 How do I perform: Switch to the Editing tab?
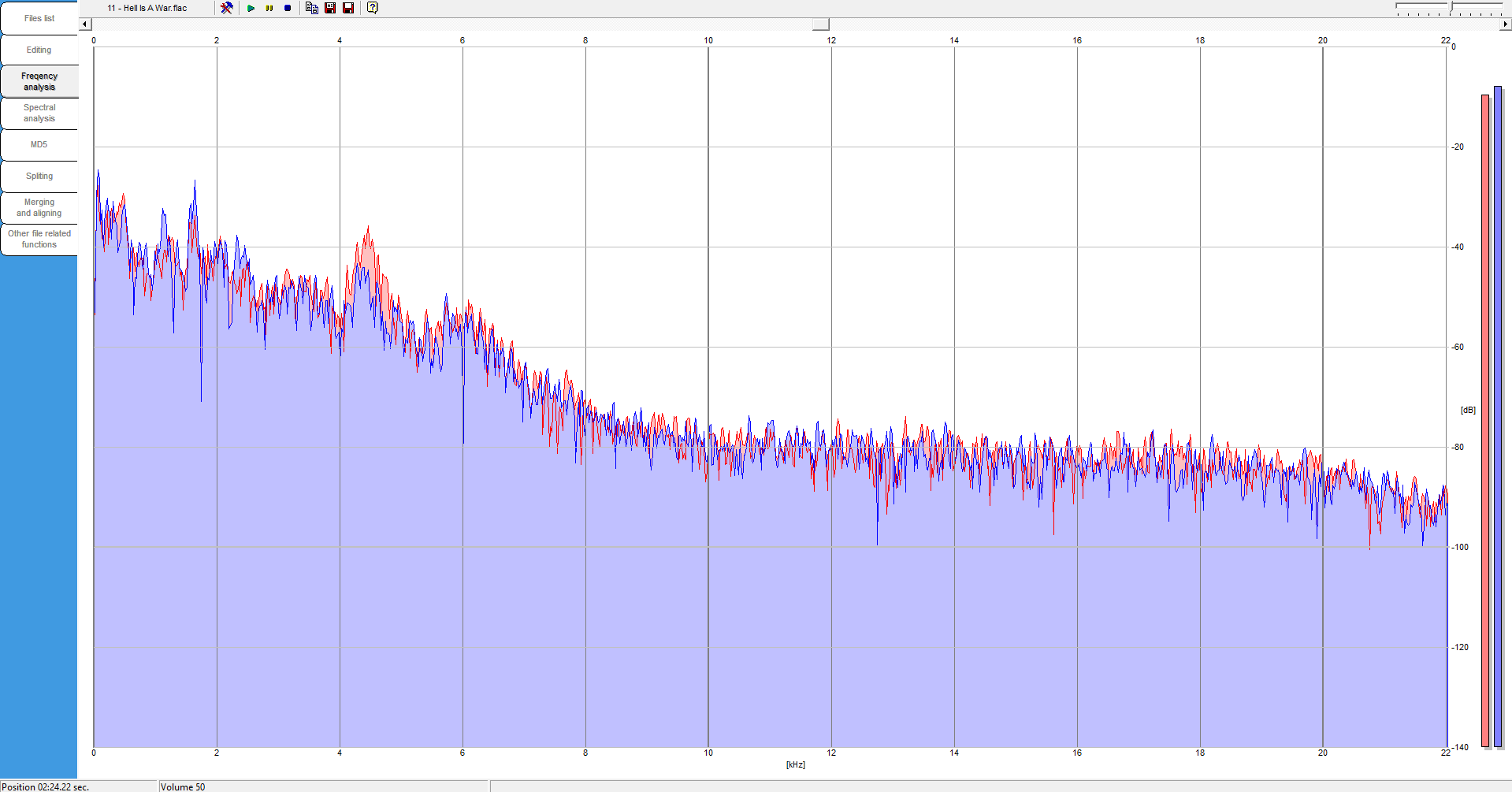pyautogui.click(x=39, y=50)
